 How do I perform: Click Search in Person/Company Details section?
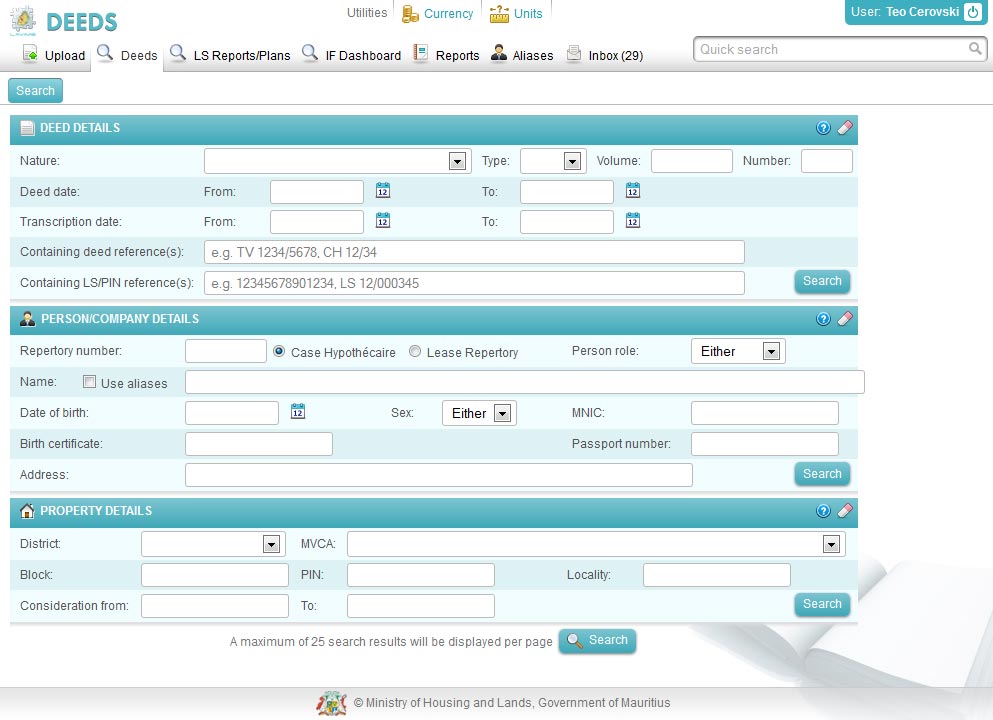pos(822,474)
